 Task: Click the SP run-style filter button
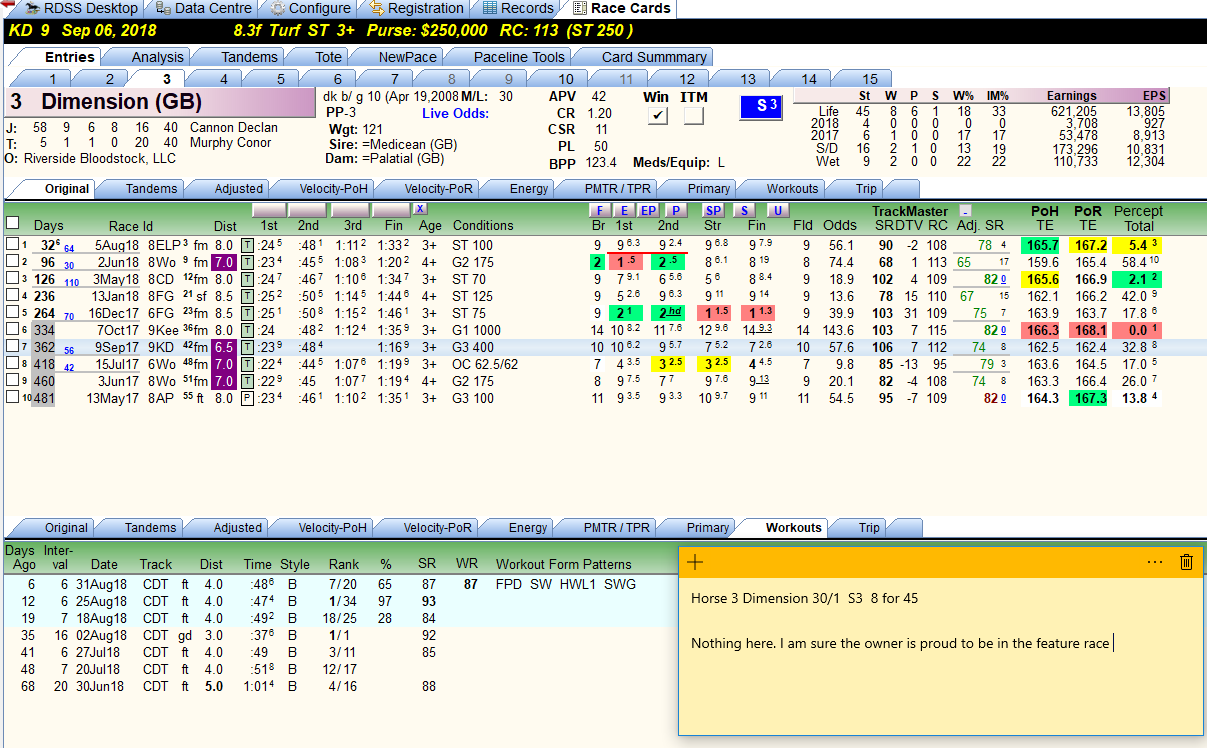coord(713,210)
